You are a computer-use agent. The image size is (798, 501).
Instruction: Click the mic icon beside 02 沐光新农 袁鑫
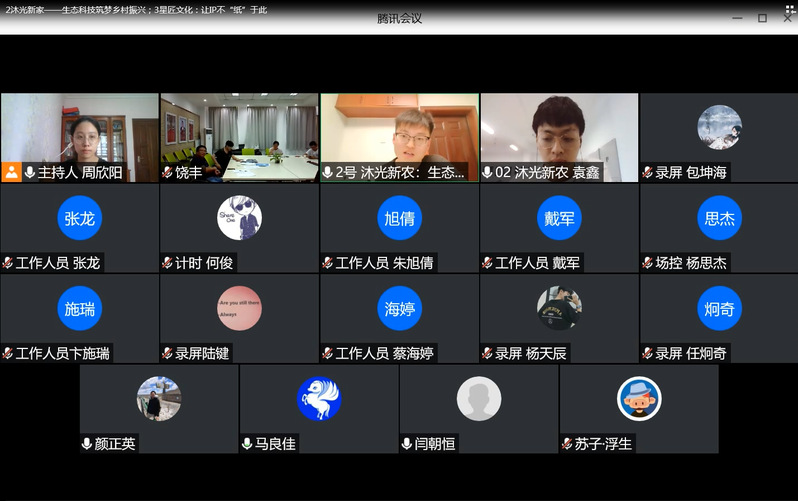click(x=488, y=173)
